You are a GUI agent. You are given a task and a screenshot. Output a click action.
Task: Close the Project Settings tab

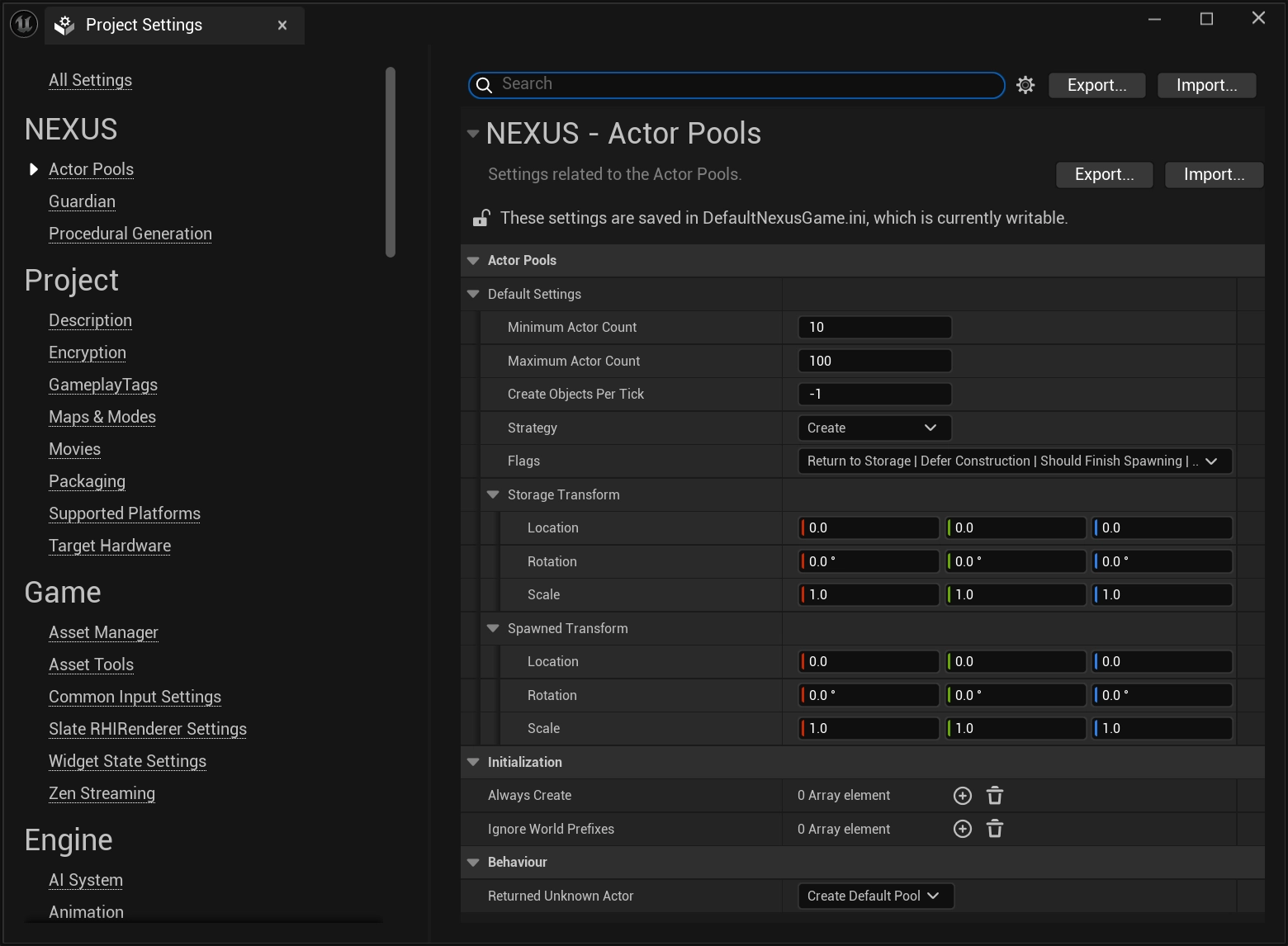tap(282, 26)
